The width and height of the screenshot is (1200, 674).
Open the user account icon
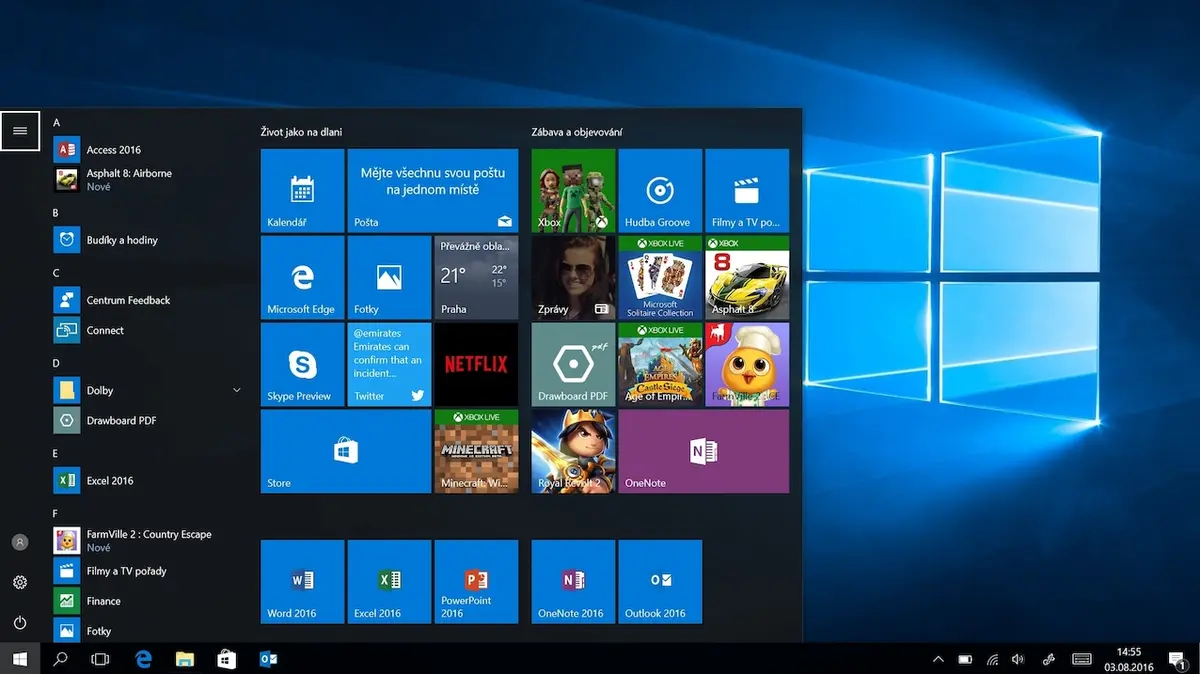[20, 542]
